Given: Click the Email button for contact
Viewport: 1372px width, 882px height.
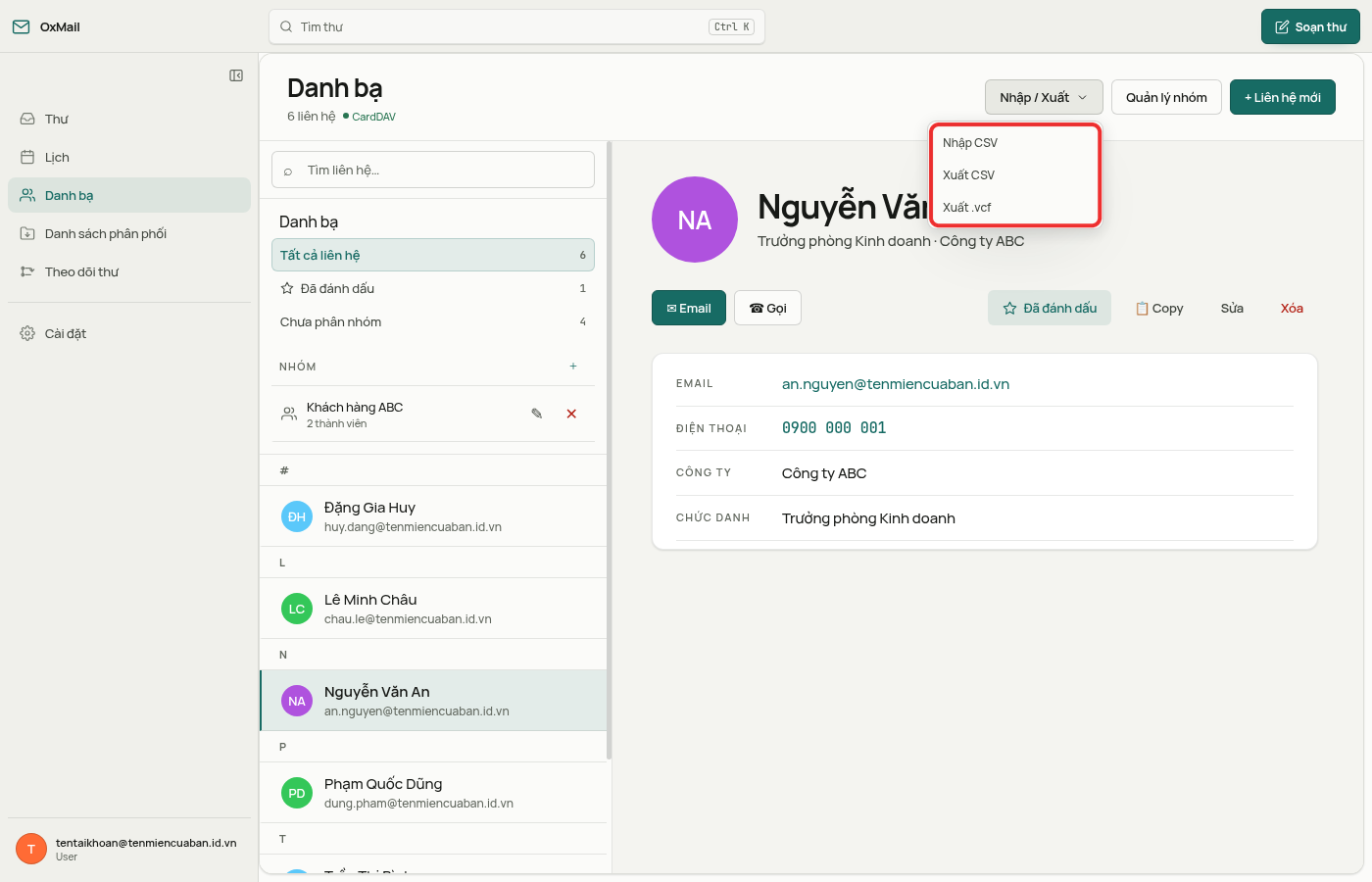Looking at the screenshot, I should coord(689,308).
